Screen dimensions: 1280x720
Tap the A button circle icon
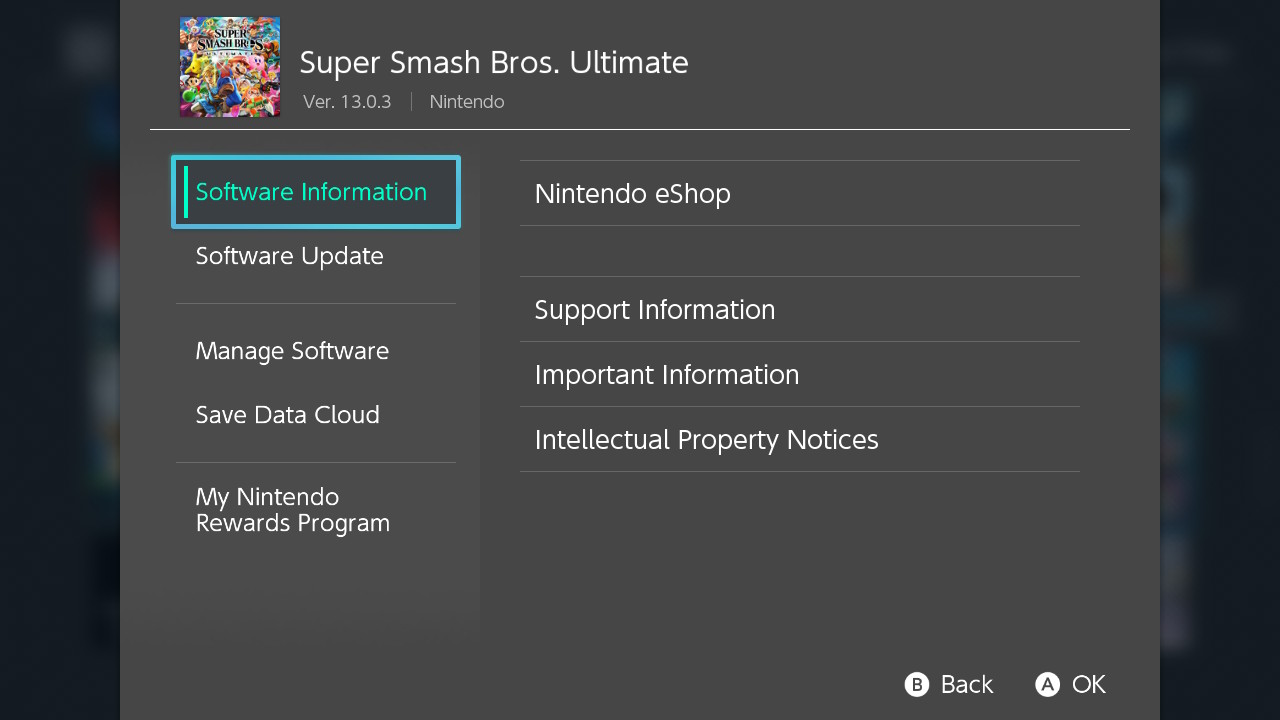(1047, 684)
